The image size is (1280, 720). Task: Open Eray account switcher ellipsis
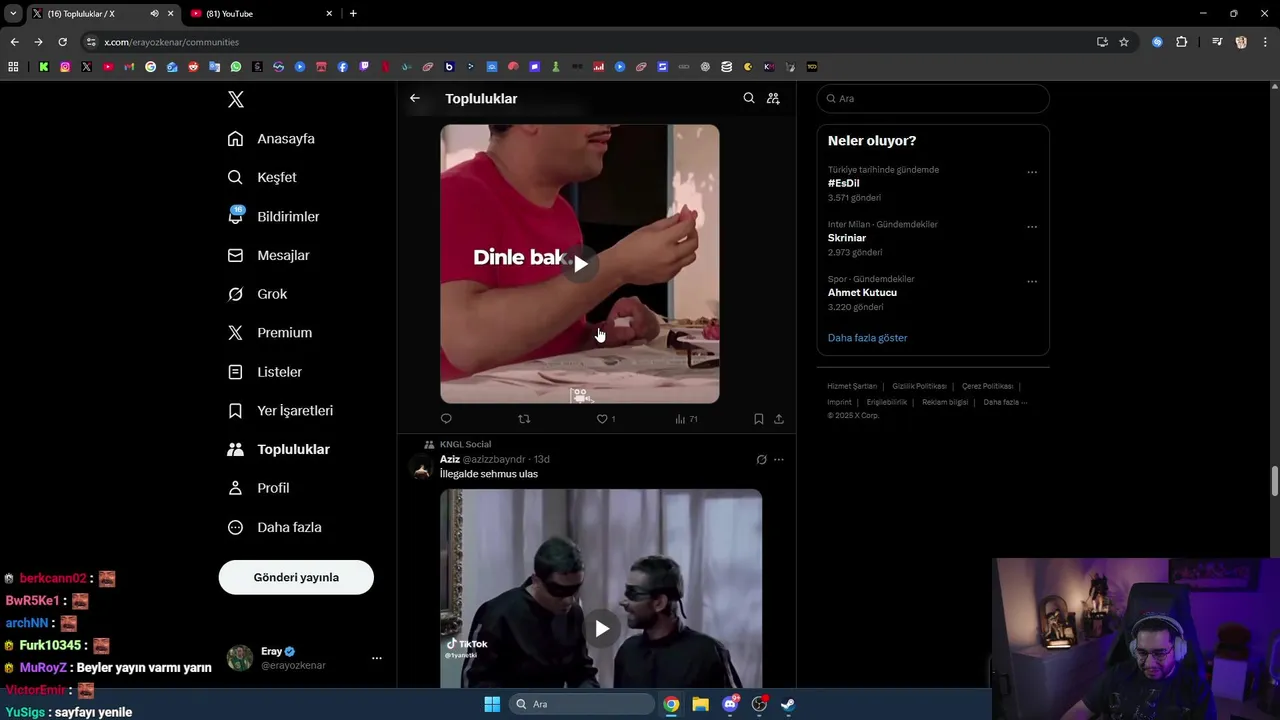377,658
